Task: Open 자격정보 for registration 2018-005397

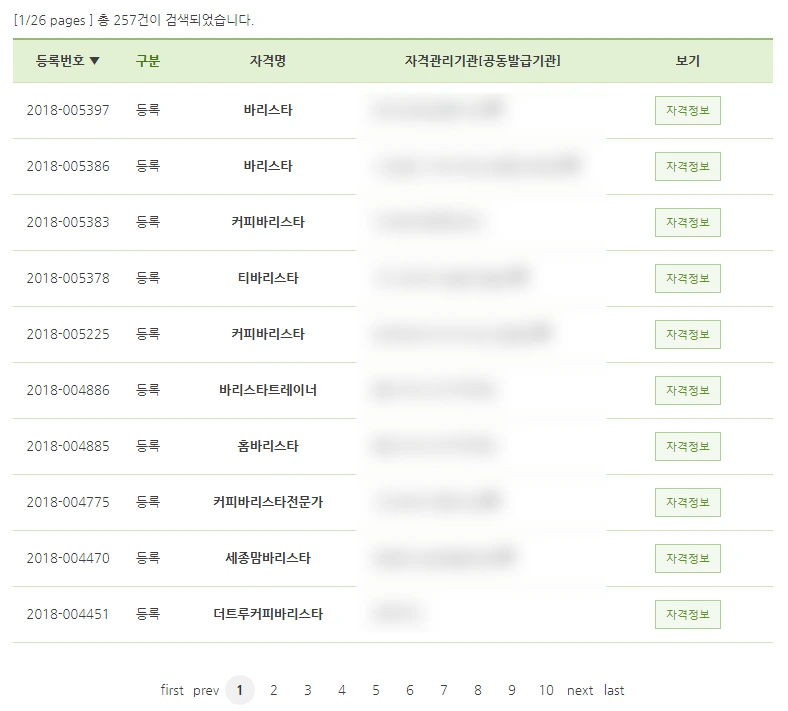Action: [687, 111]
